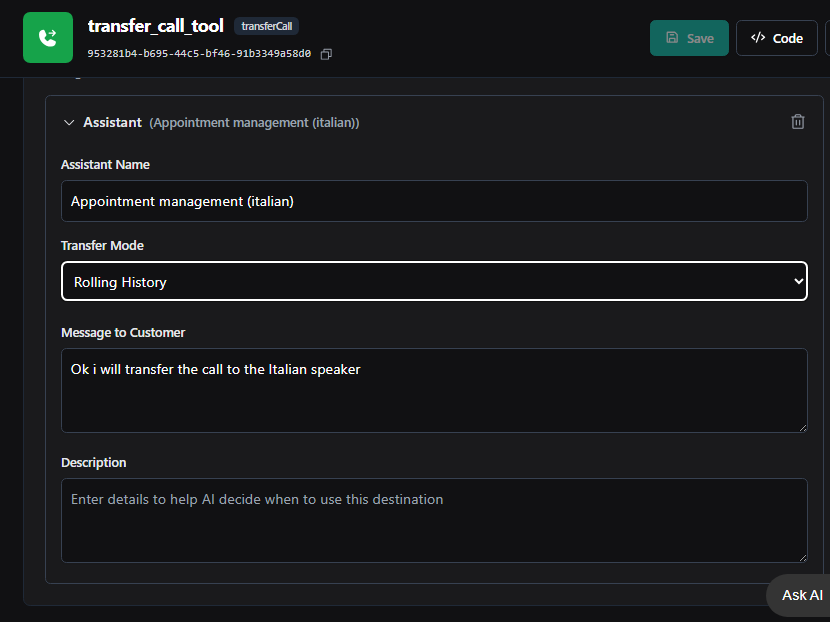Click the Description box resize handle
The height and width of the screenshot is (622, 830).
pos(801,556)
